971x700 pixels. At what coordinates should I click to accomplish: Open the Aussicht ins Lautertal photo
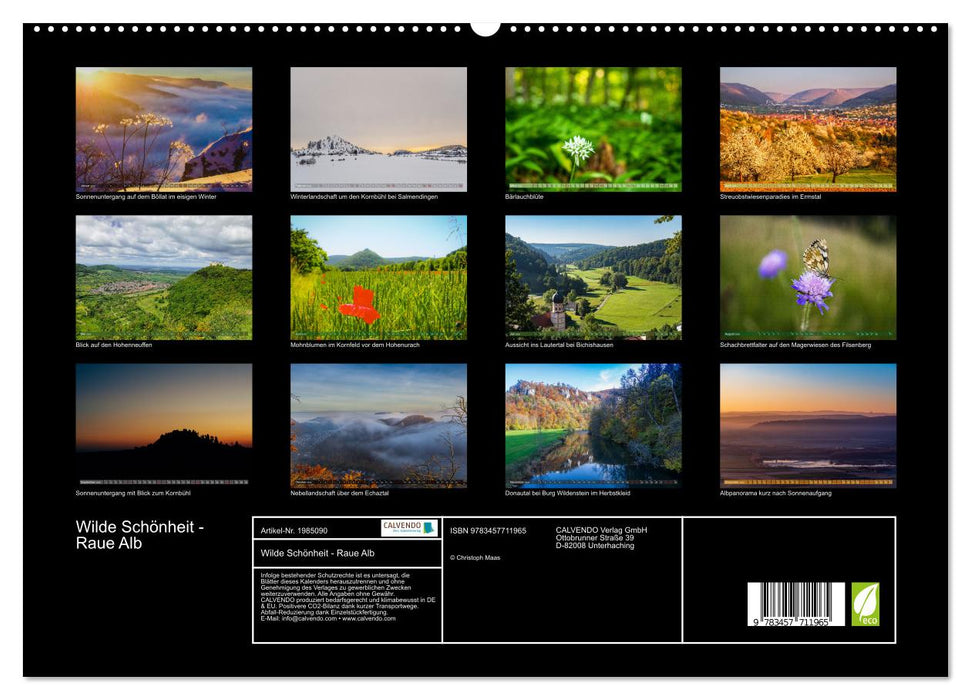[593, 277]
